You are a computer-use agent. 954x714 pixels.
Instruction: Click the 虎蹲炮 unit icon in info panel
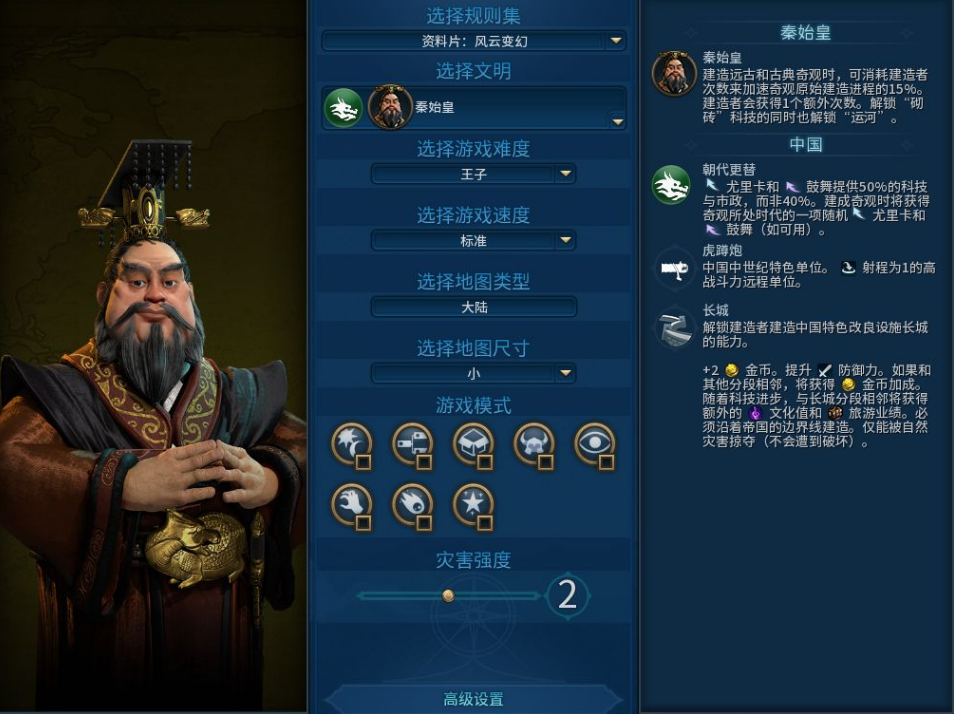(x=674, y=268)
